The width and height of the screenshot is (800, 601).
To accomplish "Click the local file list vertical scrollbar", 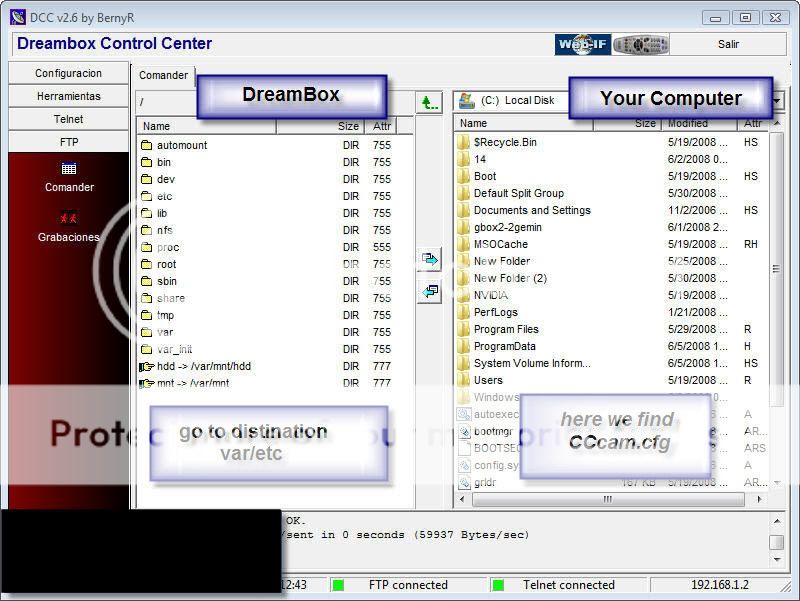I will point(776,270).
